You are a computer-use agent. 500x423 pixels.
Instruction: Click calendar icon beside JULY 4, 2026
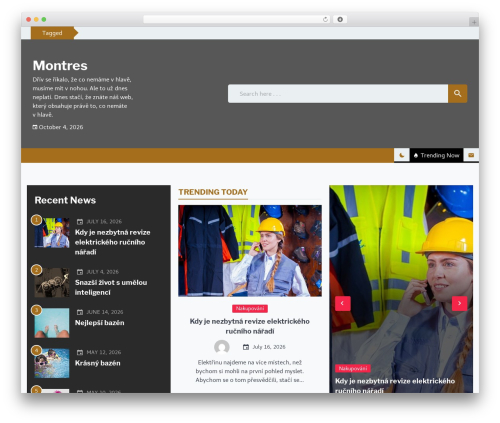pos(80,272)
